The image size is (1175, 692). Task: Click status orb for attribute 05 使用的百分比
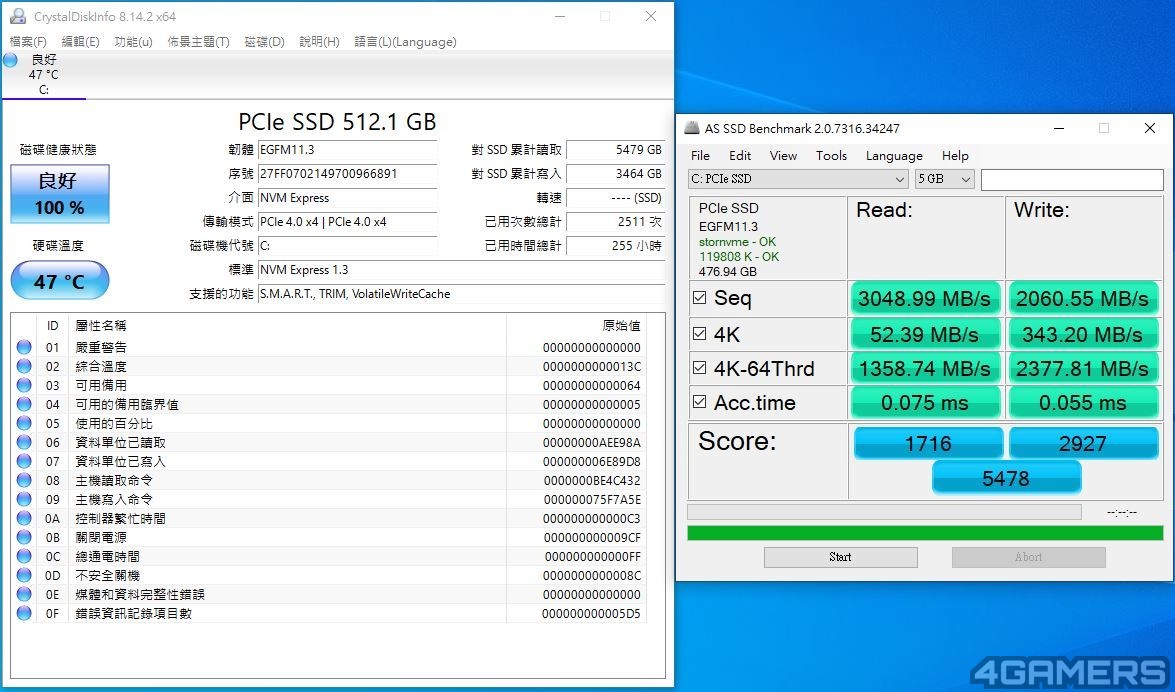coord(24,423)
